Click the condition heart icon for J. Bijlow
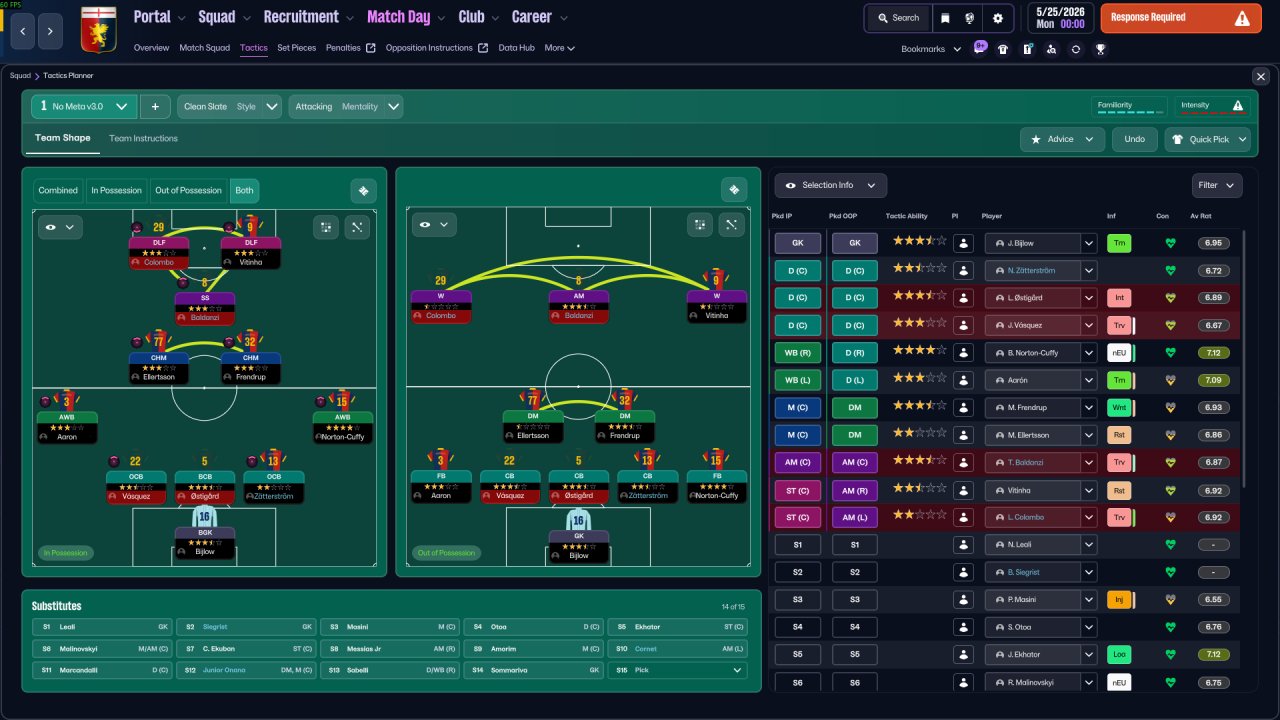Screen dimensions: 1280x720 tap(1171, 243)
